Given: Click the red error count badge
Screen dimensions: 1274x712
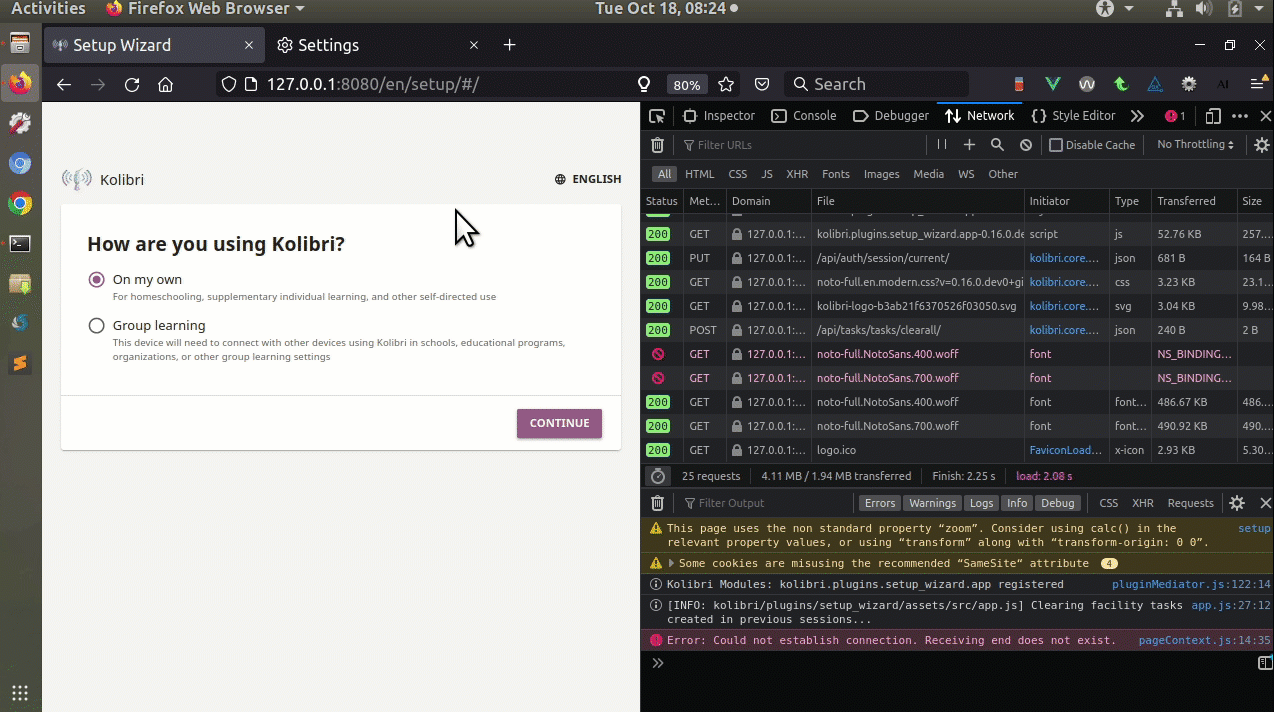Looking at the screenshot, I should tap(1175, 116).
